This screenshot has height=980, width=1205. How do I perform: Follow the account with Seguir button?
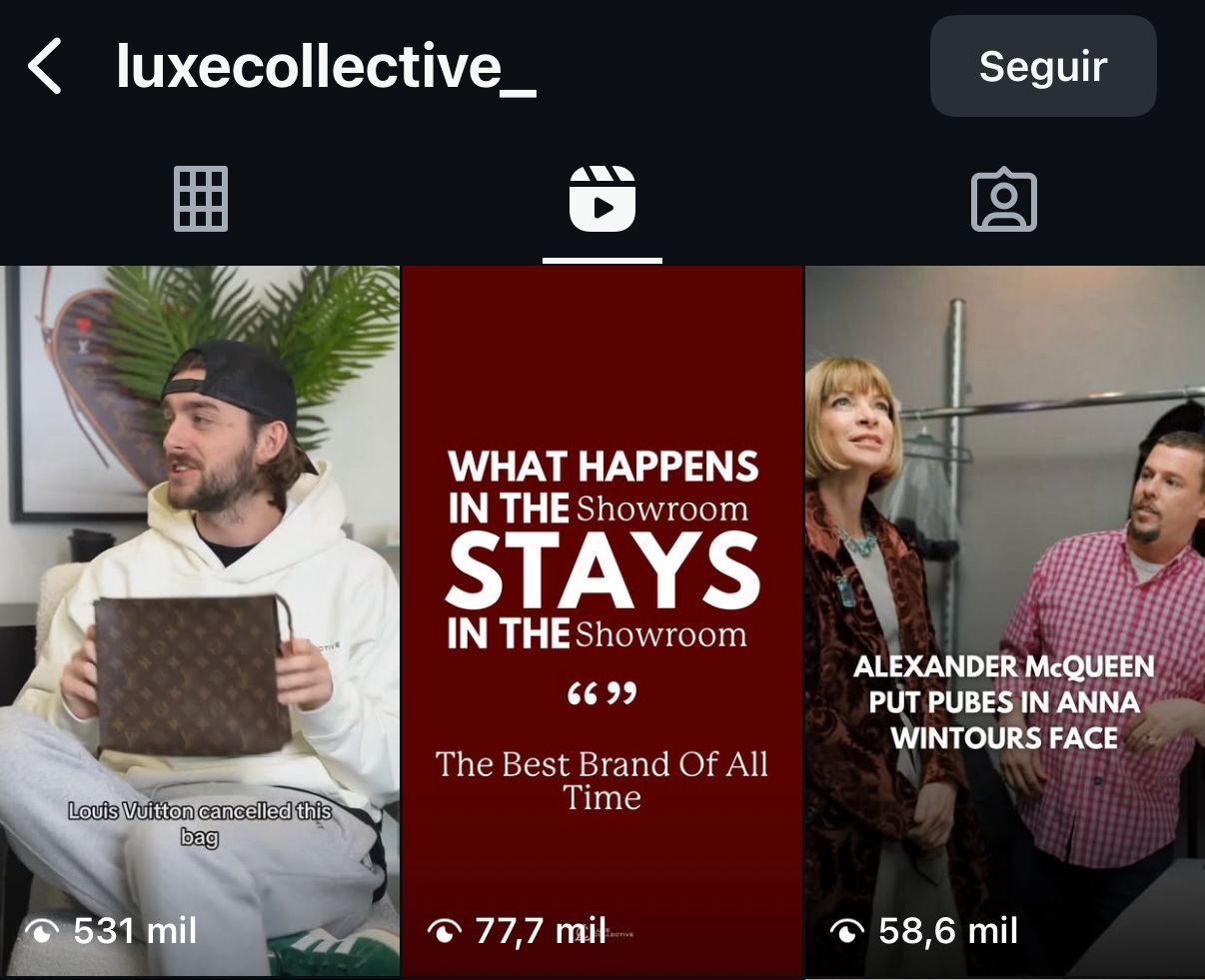[1043, 67]
